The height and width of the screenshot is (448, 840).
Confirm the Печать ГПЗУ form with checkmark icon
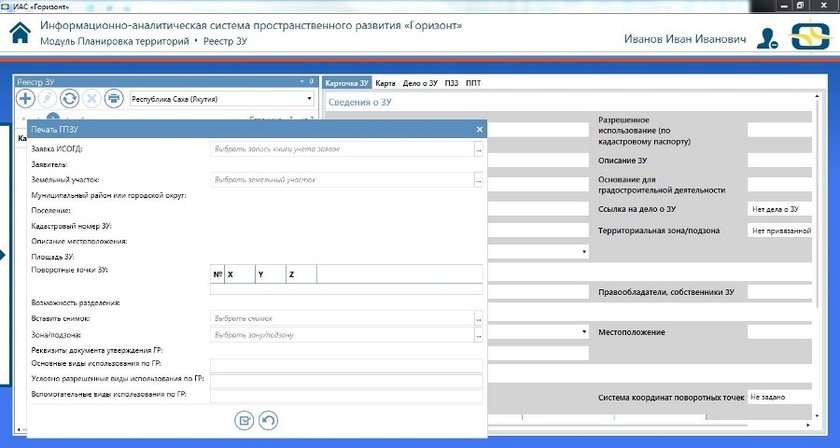click(x=244, y=421)
